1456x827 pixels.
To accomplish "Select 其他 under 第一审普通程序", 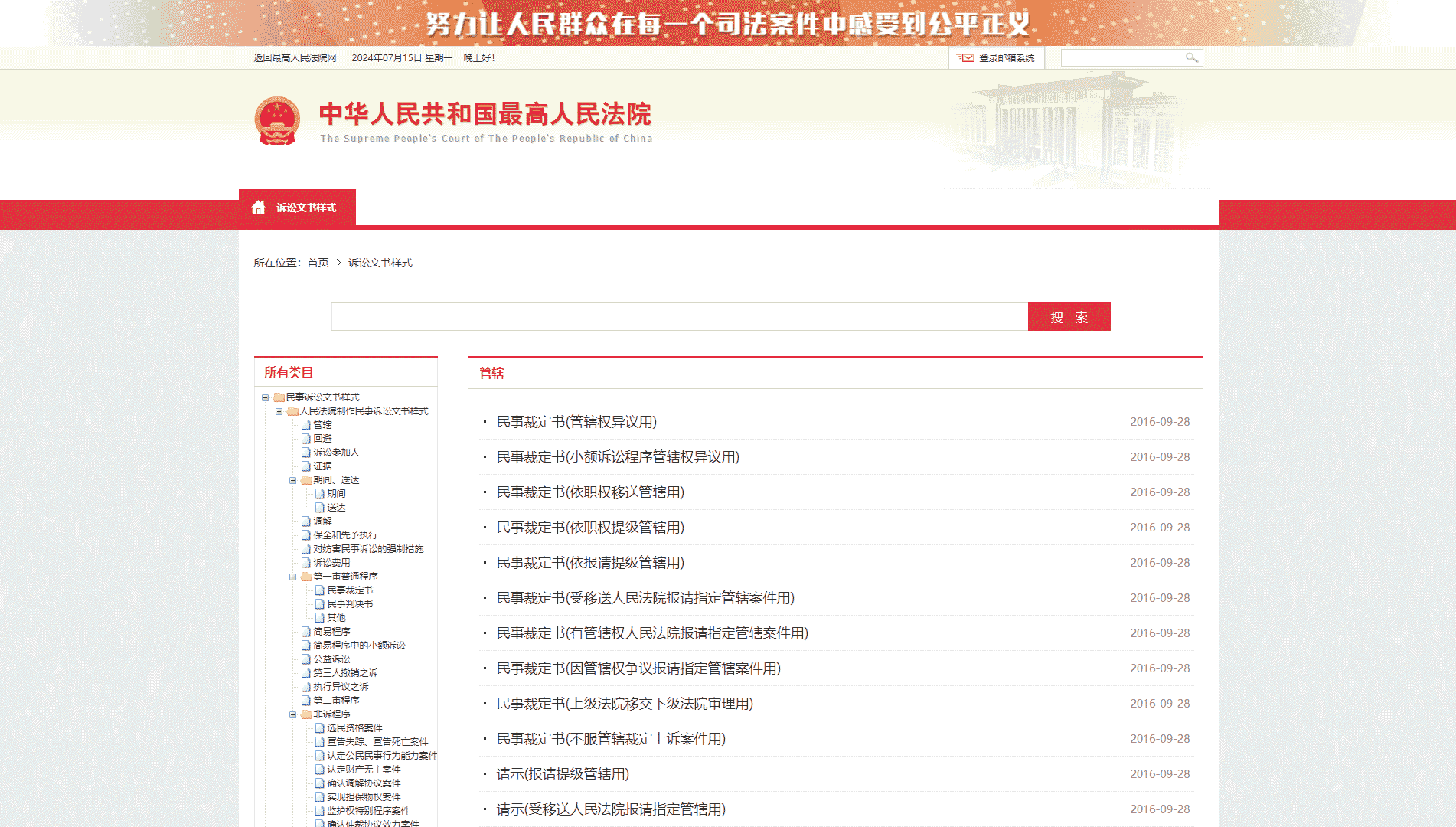I will point(336,618).
